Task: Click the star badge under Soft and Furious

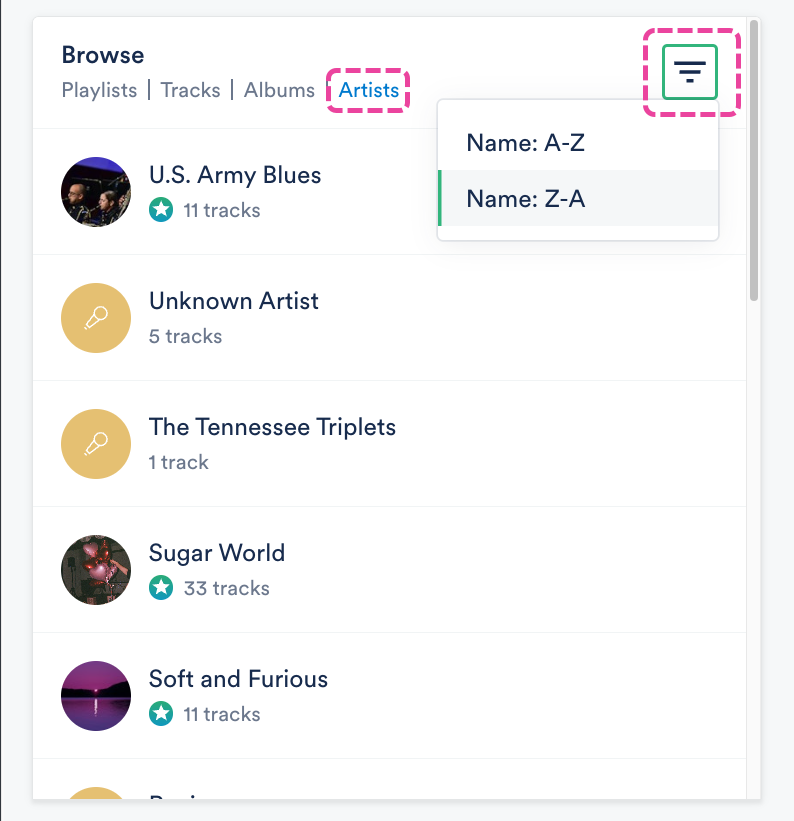Action: [x=161, y=714]
